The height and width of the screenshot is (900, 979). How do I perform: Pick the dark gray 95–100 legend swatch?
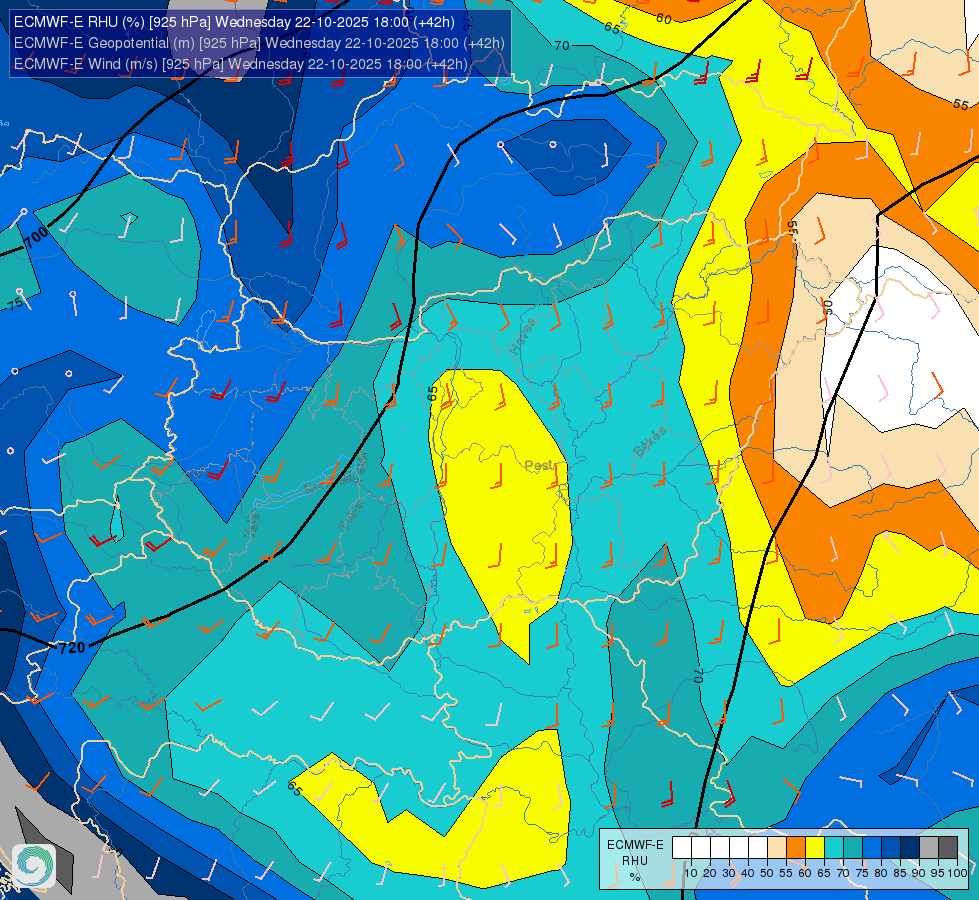click(x=948, y=848)
